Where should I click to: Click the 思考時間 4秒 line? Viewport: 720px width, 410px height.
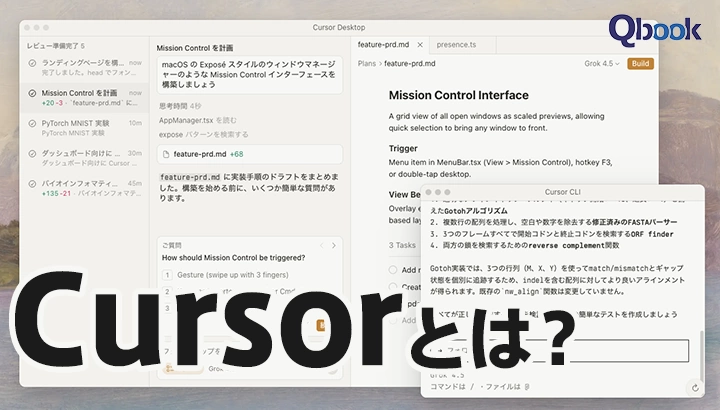point(180,106)
